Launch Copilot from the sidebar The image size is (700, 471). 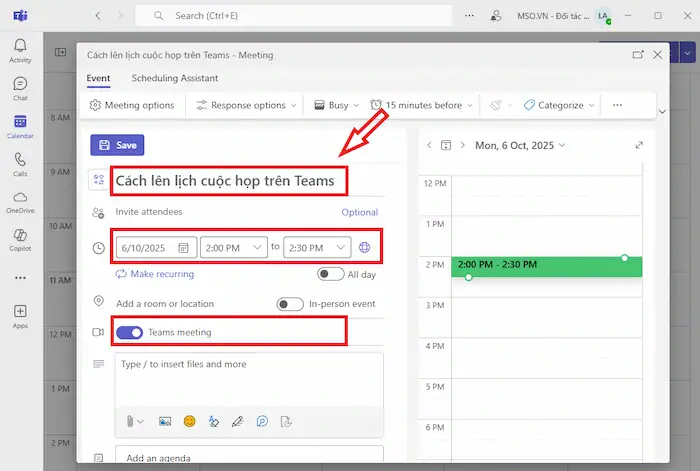click(x=20, y=239)
